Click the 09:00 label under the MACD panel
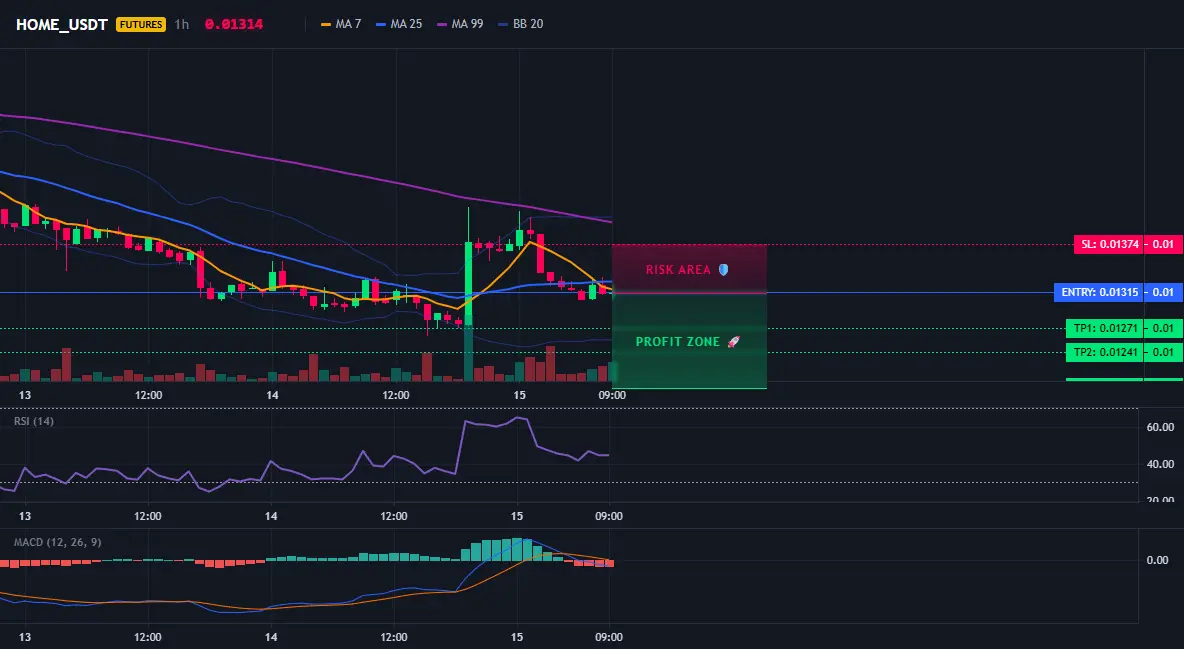The image size is (1184, 649). [609, 637]
